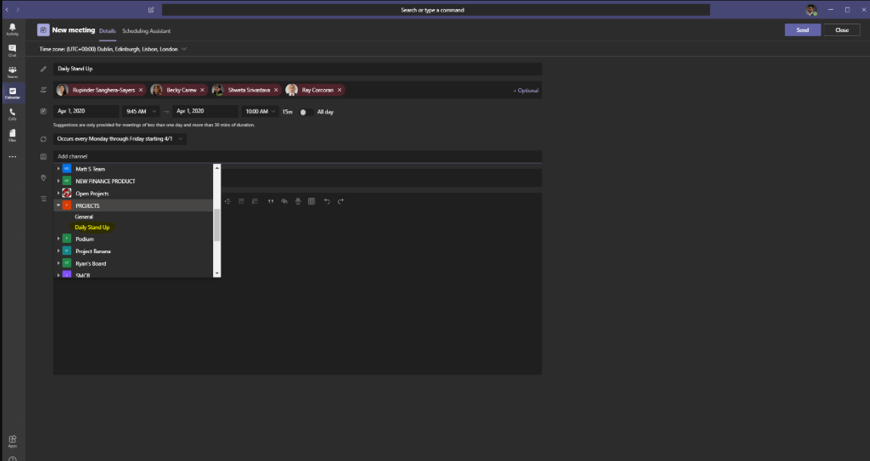
Task: Remove attendee Becky Carew
Action: 202,90
